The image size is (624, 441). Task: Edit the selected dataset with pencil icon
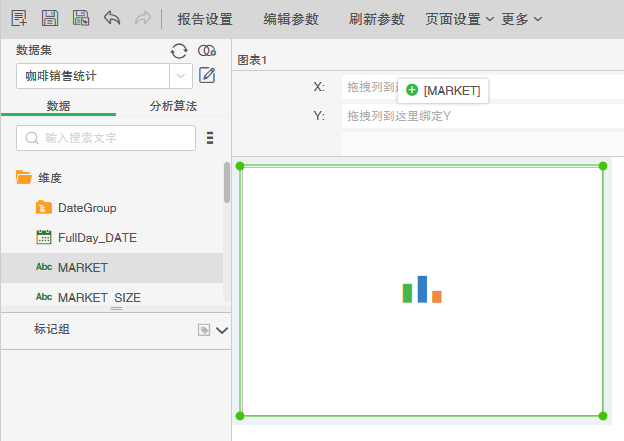(208, 75)
